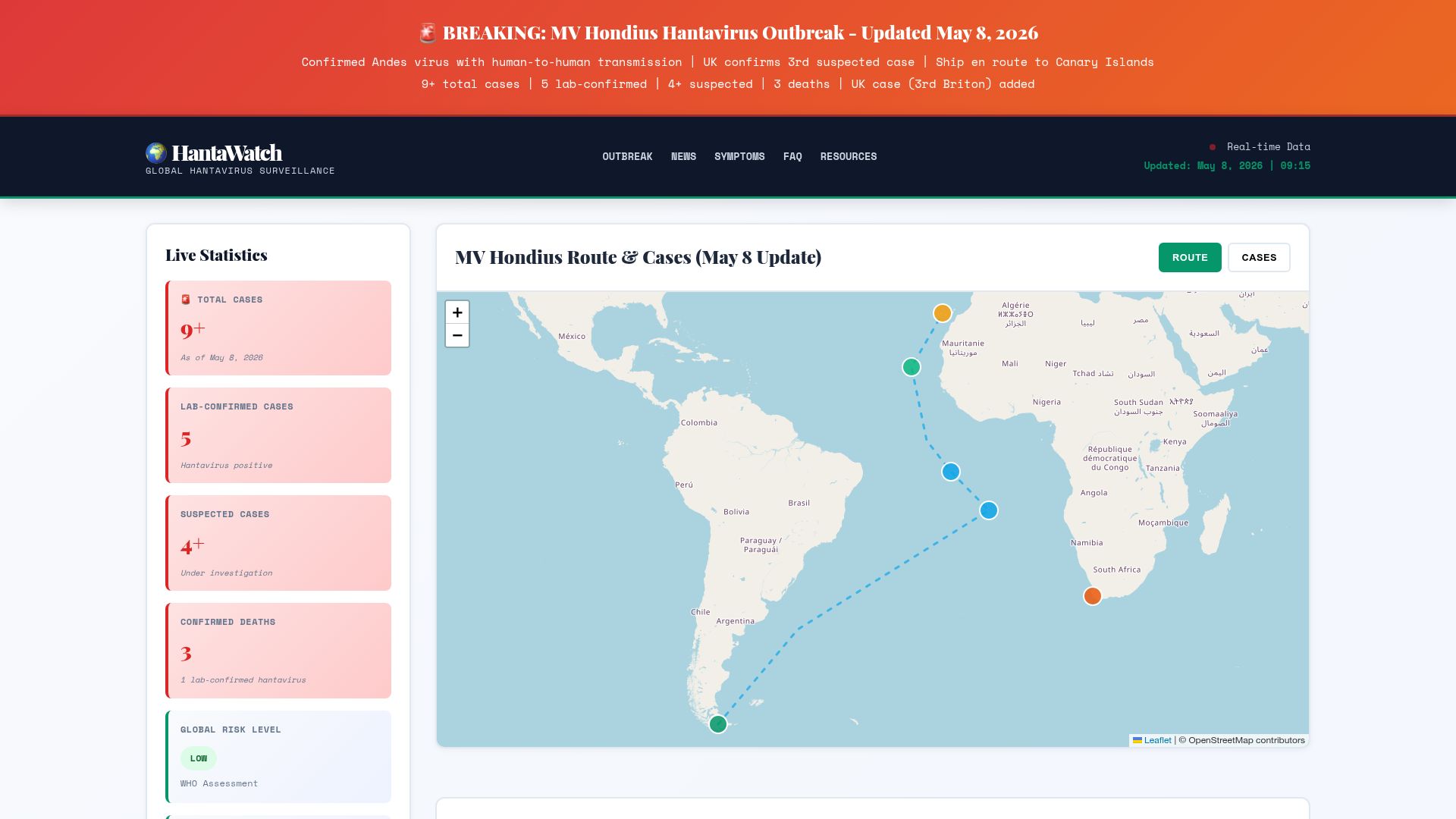Click the red Real-time Data indicator dot
Viewport: 1456px width, 819px height.
pyautogui.click(x=1213, y=147)
